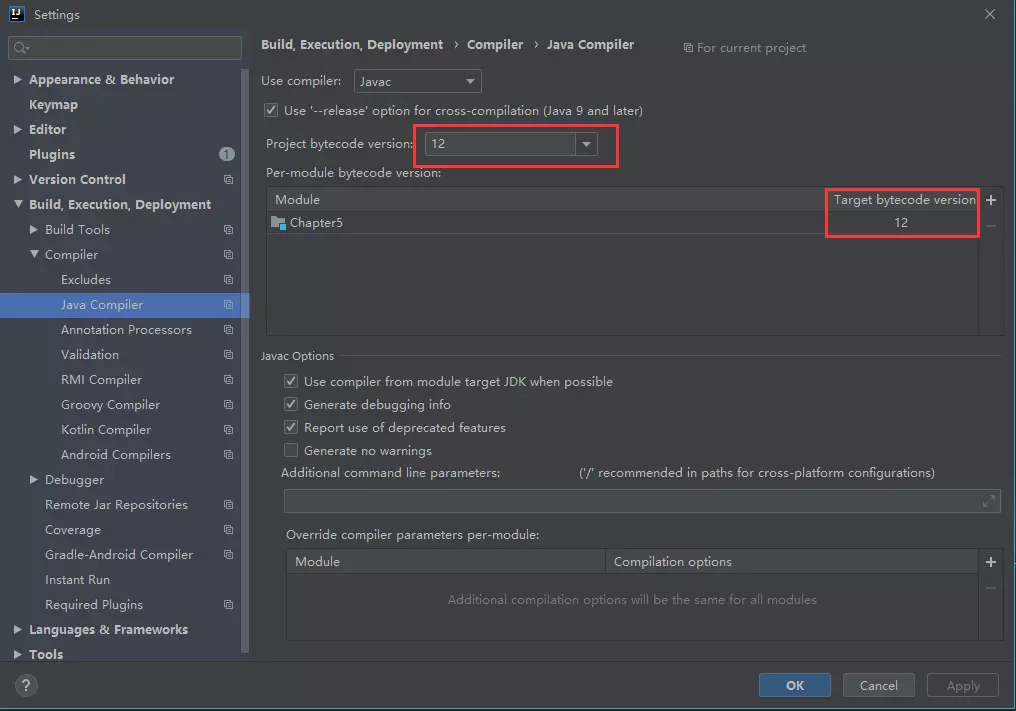The height and width of the screenshot is (711, 1016).
Task: Click project-level icon next to Version Control
Action: pyautogui.click(x=228, y=180)
